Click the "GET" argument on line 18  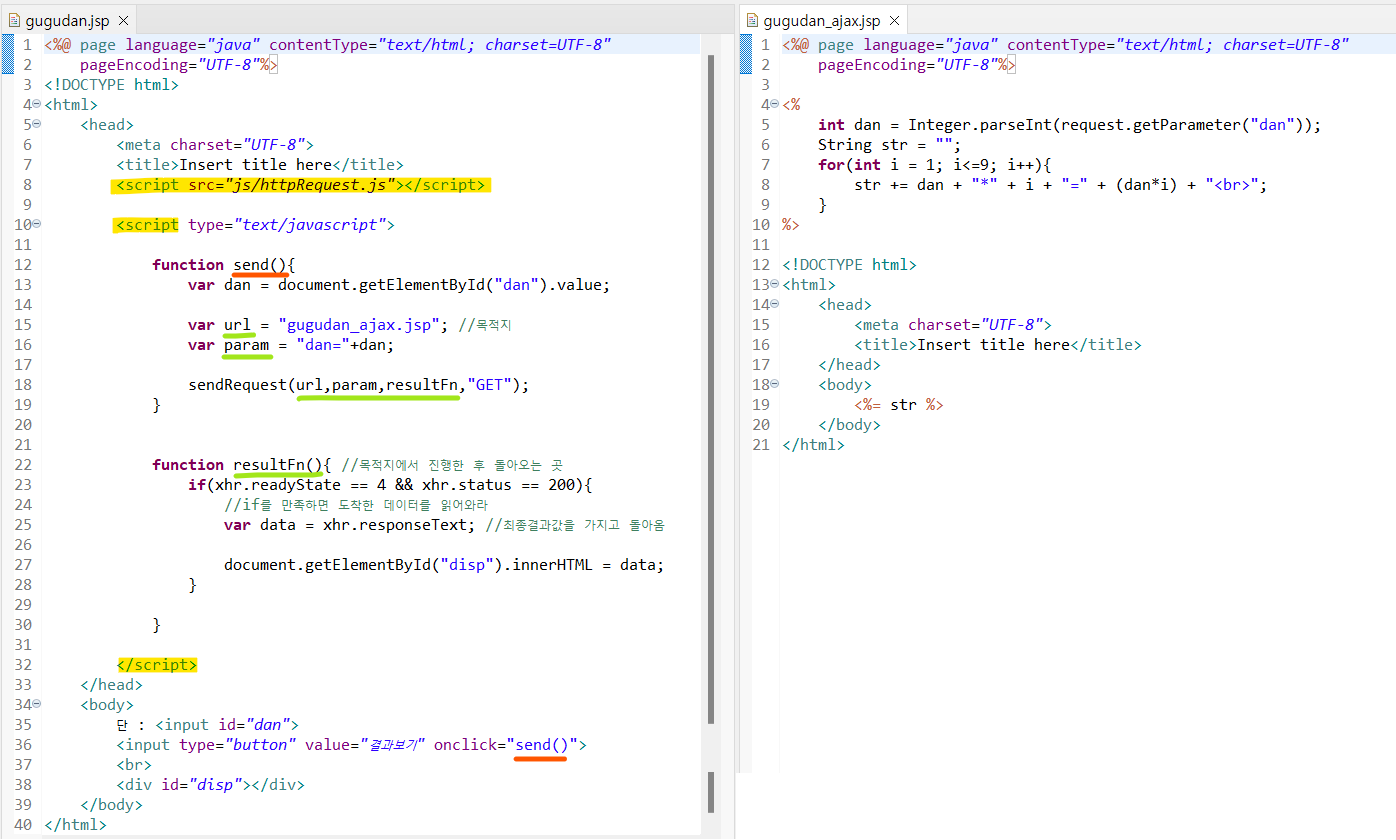point(490,384)
